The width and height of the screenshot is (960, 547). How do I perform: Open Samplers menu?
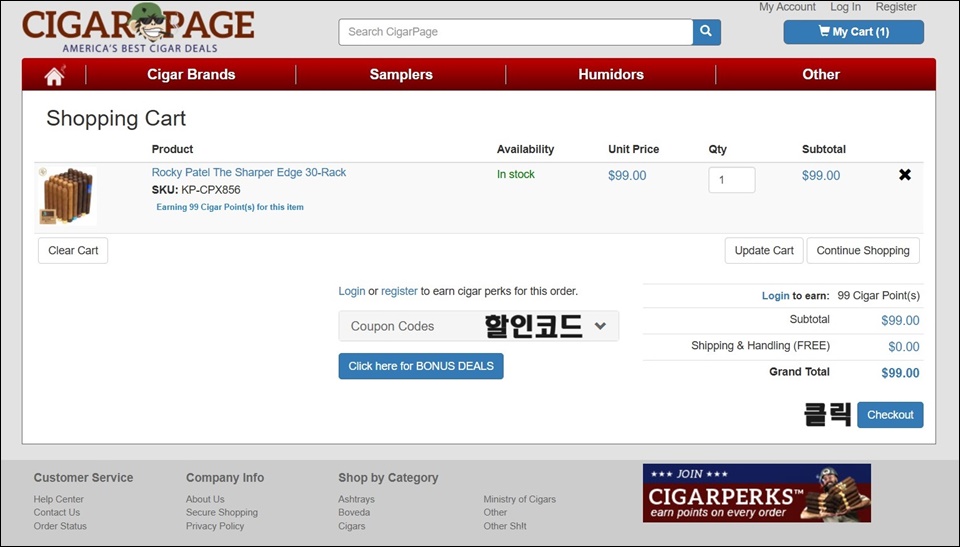click(401, 75)
